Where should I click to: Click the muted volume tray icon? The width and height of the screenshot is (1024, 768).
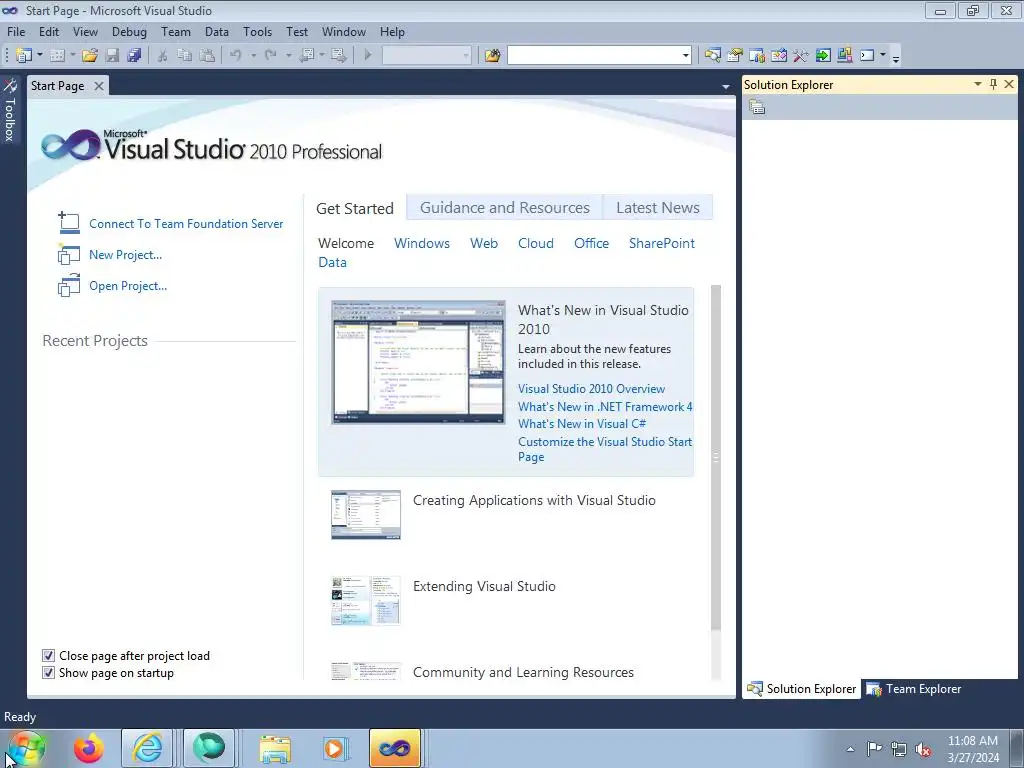click(923, 749)
